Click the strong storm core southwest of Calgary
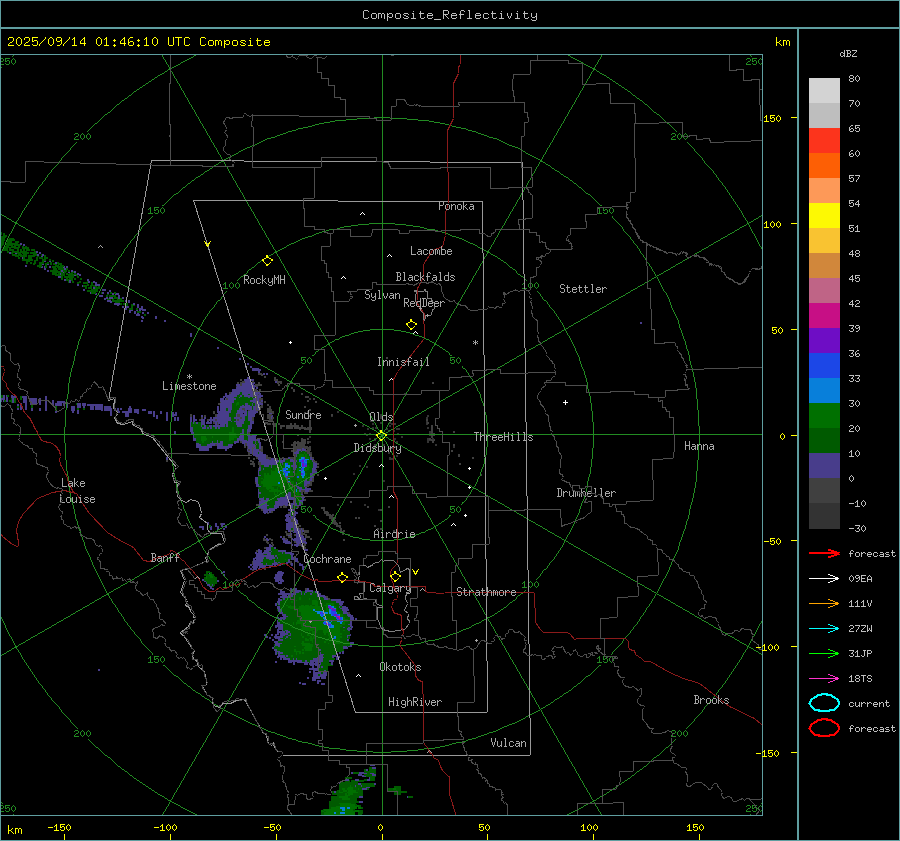Image resolution: width=900 pixels, height=841 pixels. point(332,615)
